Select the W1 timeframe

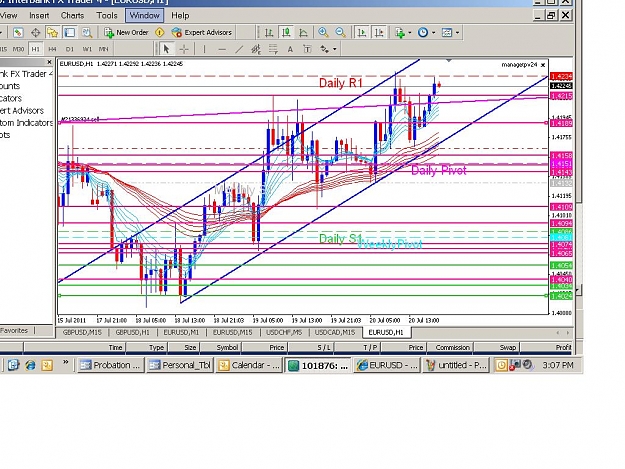87,49
